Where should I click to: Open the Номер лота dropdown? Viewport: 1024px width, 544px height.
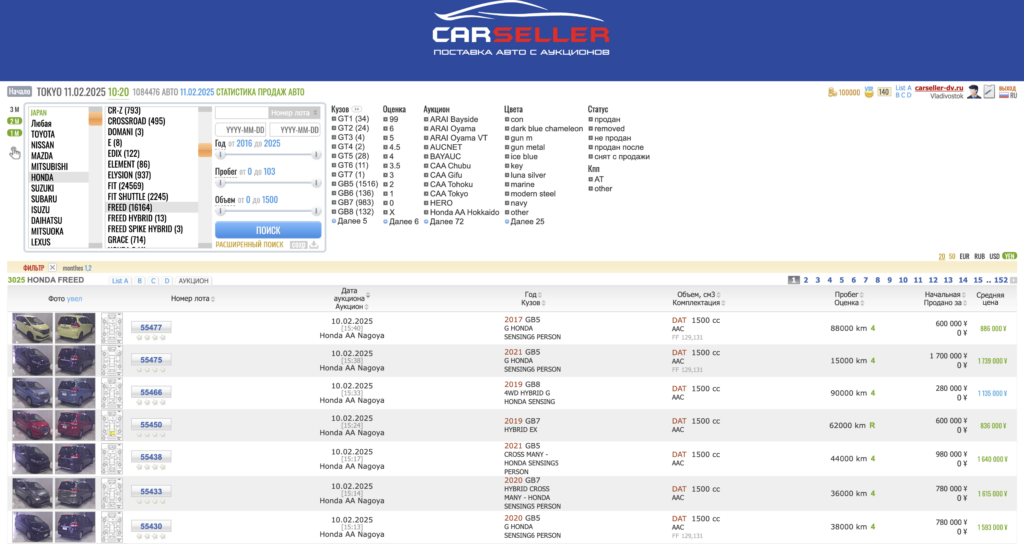pyautogui.click(x=295, y=113)
